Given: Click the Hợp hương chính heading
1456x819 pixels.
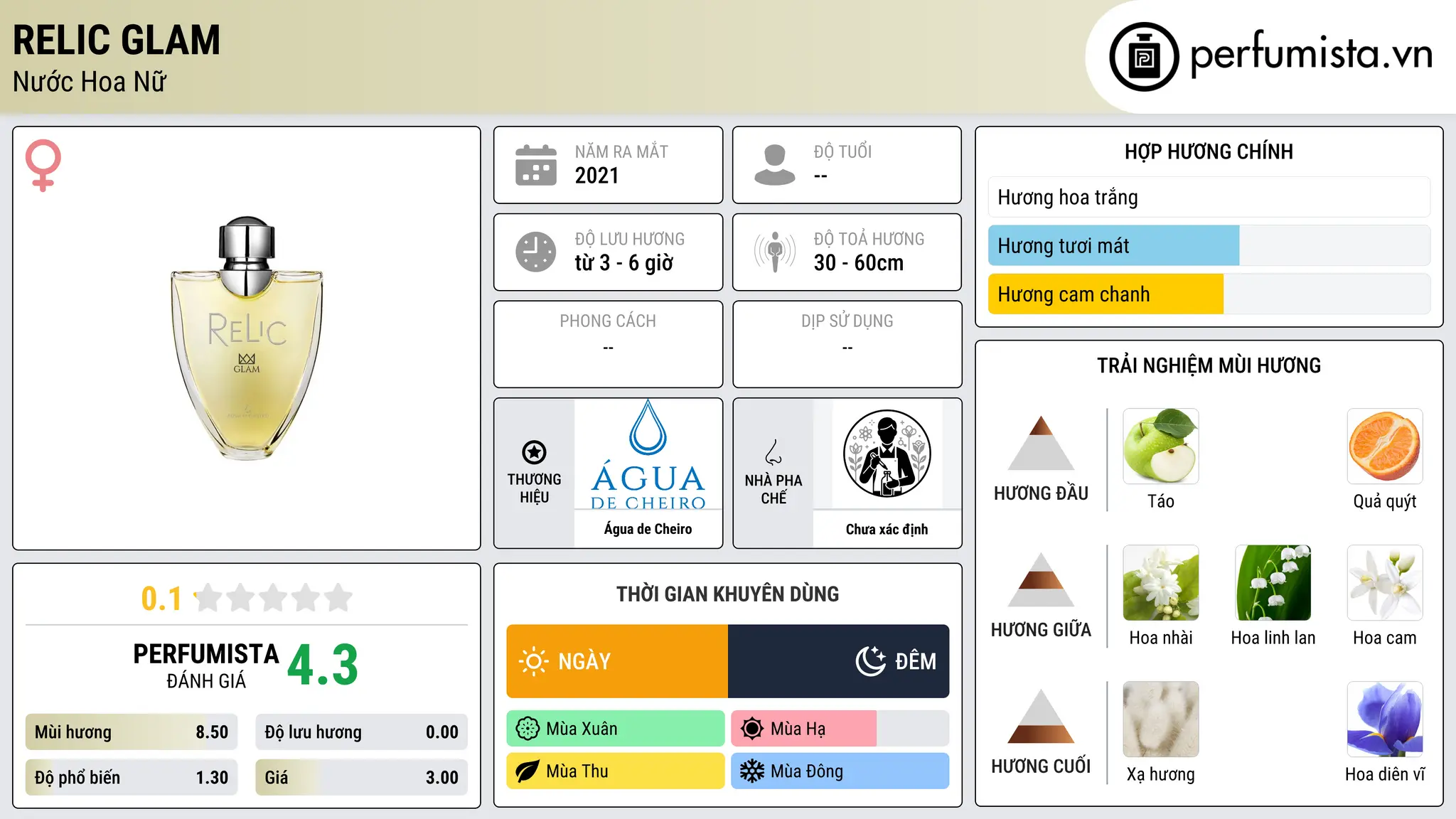Looking at the screenshot, I should (1209, 151).
